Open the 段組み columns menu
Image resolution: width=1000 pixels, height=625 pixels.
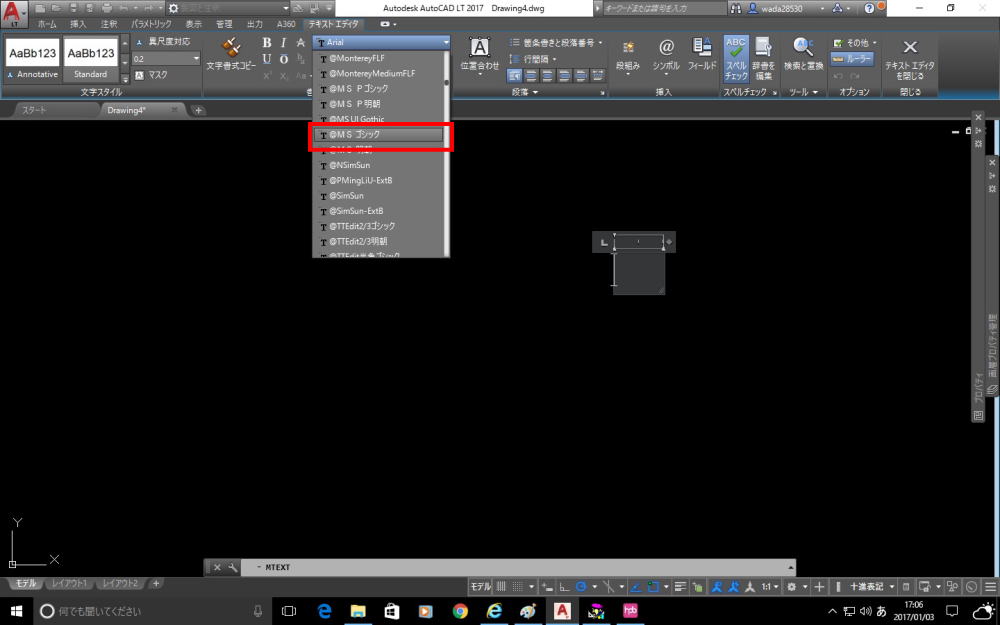[x=628, y=55]
